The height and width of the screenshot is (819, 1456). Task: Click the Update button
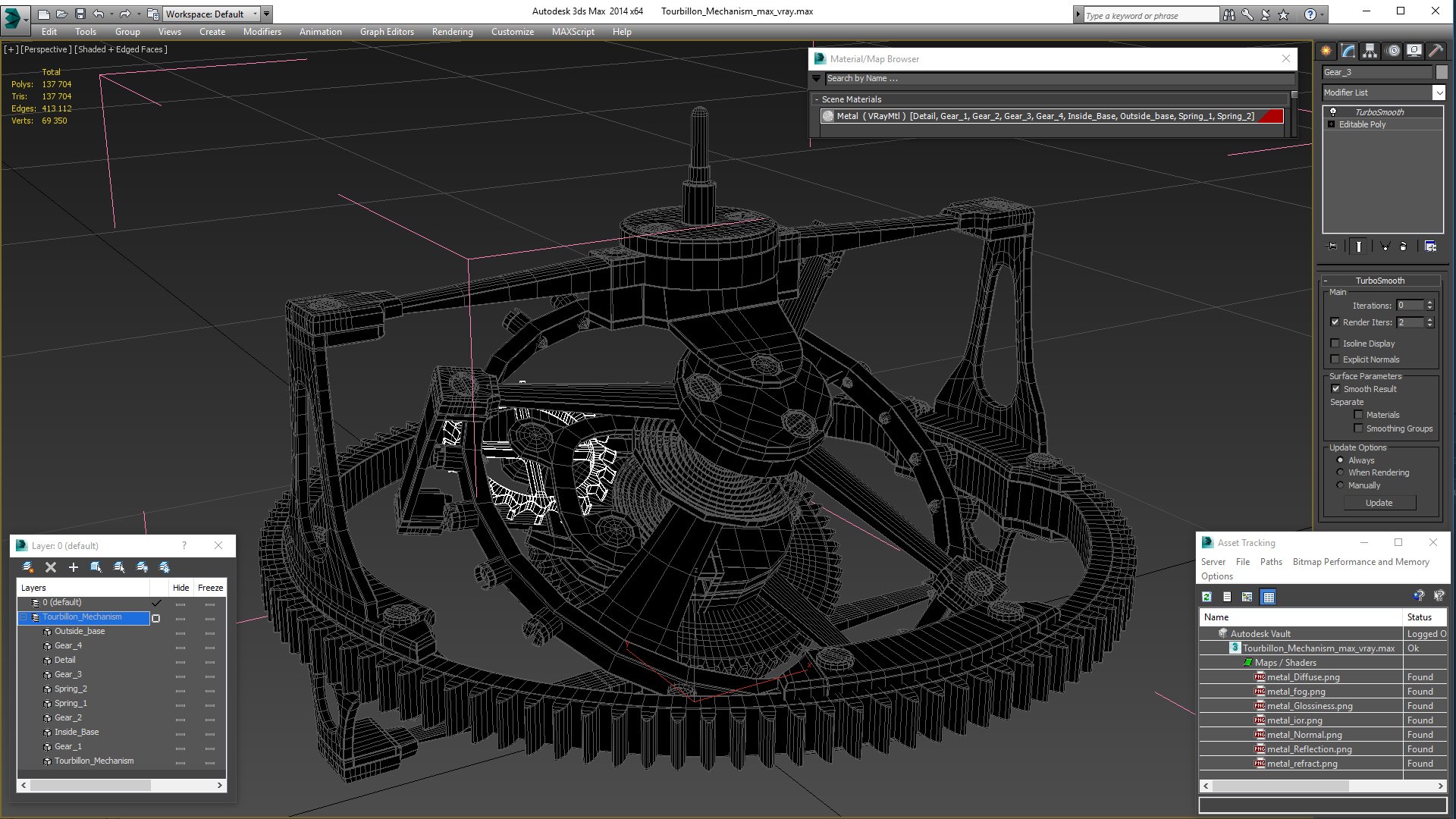[1379, 503]
